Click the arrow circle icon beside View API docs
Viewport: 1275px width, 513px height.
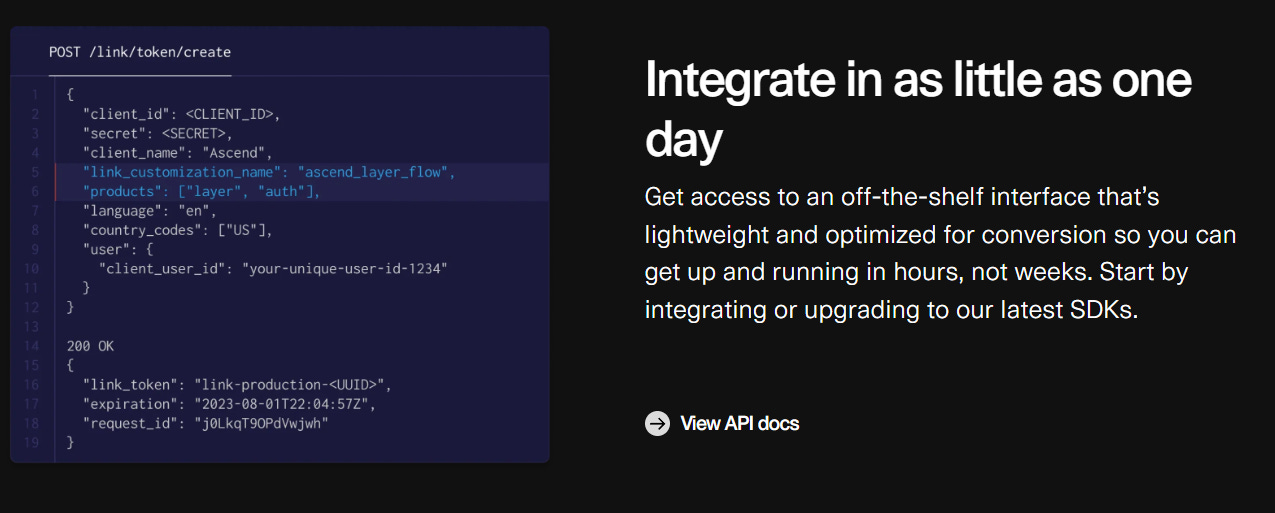tap(657, 423)
